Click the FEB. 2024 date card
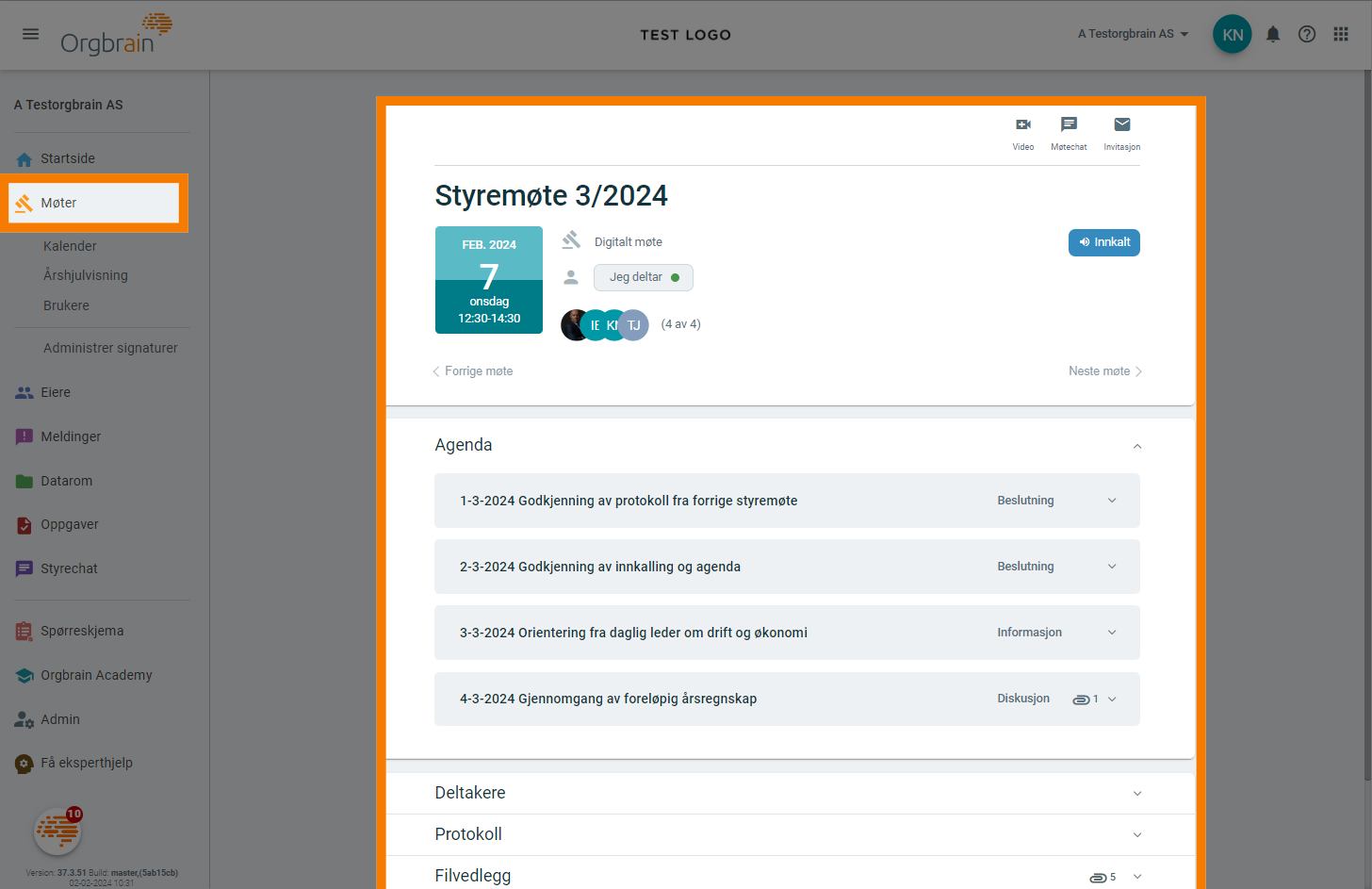Viewport: 1372px width, 889px height. [489, 280]
